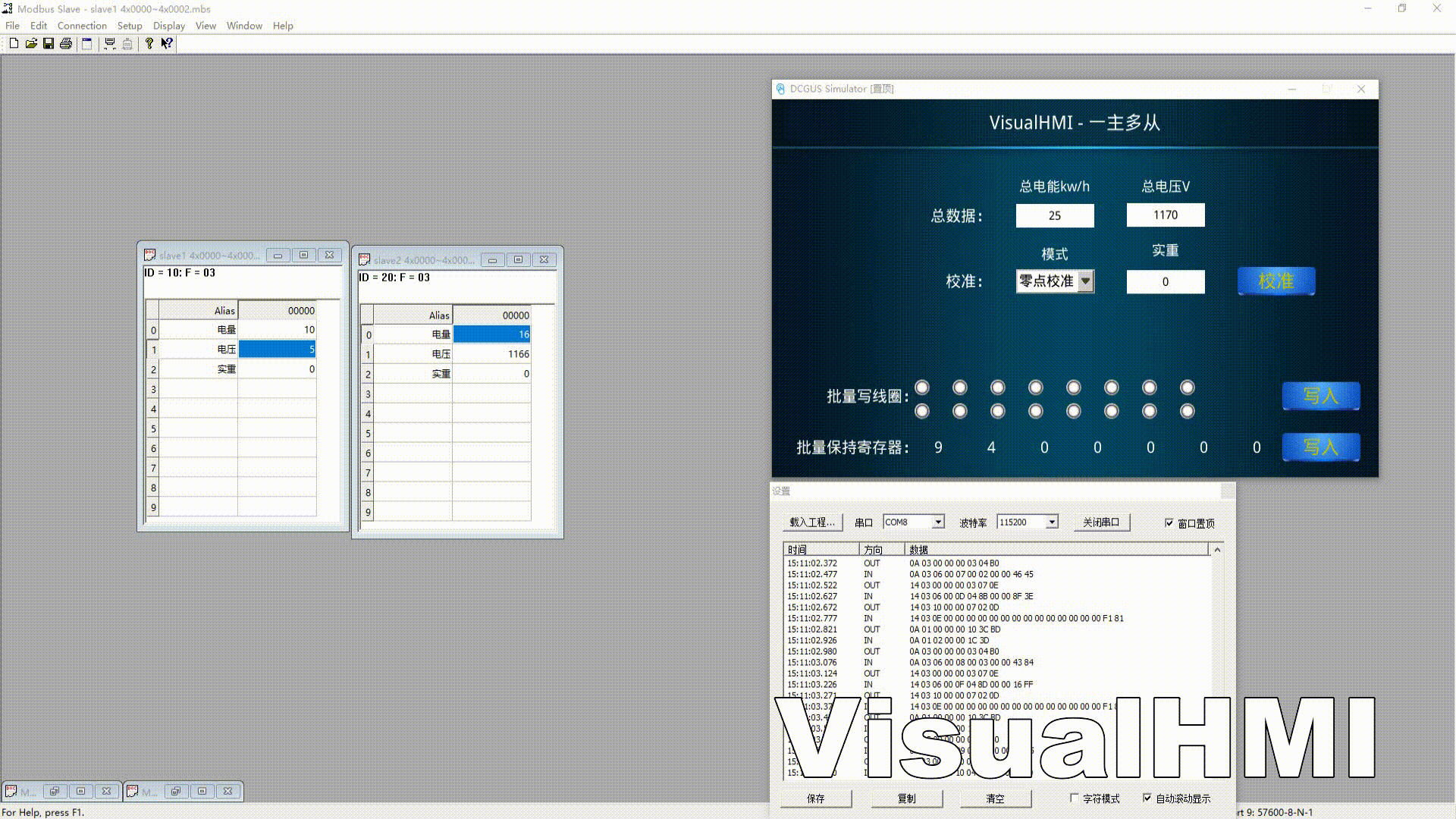Uncheck the 窗口置顶 checkbox

(1169, 523)
